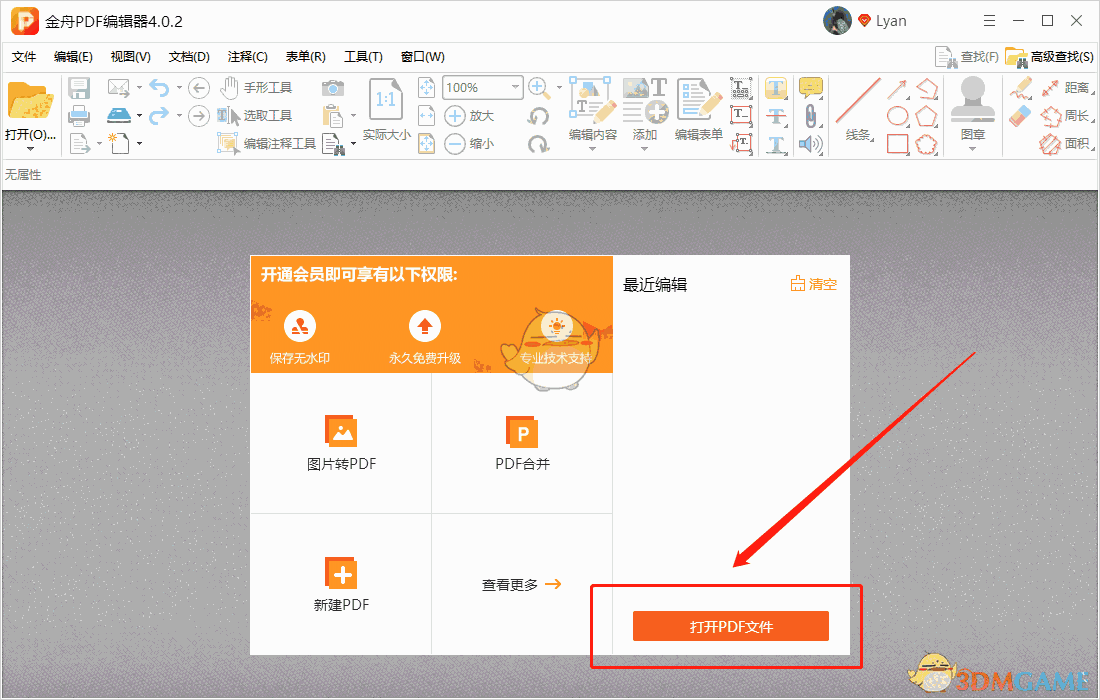1100x700 pixels.
Task: Attach a file using the paperclip icon
Action: (810, 114)
